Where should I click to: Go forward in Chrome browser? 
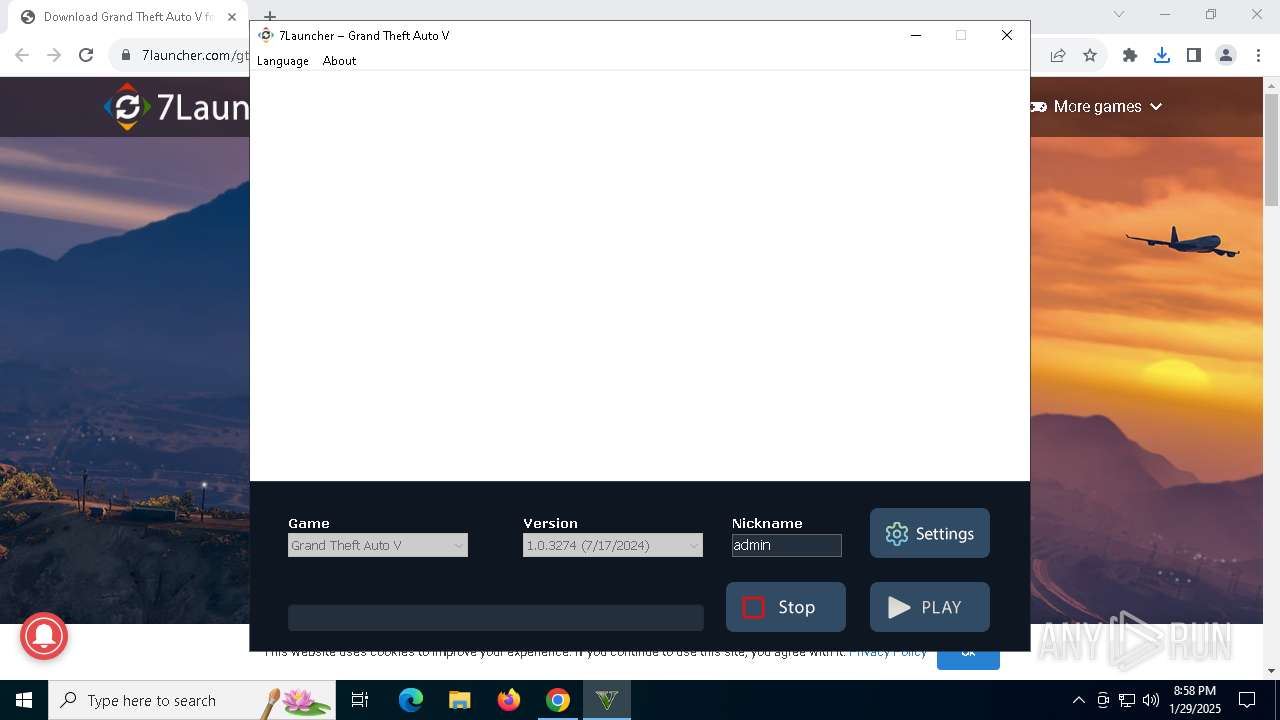[x=54, y=55]
